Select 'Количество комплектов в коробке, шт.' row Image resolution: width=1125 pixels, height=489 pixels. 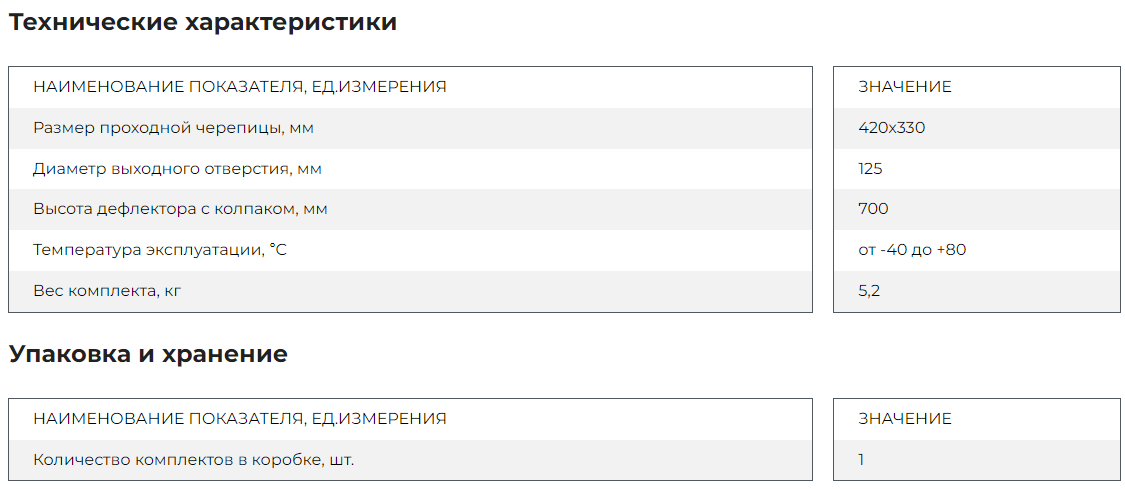(410, 460)
